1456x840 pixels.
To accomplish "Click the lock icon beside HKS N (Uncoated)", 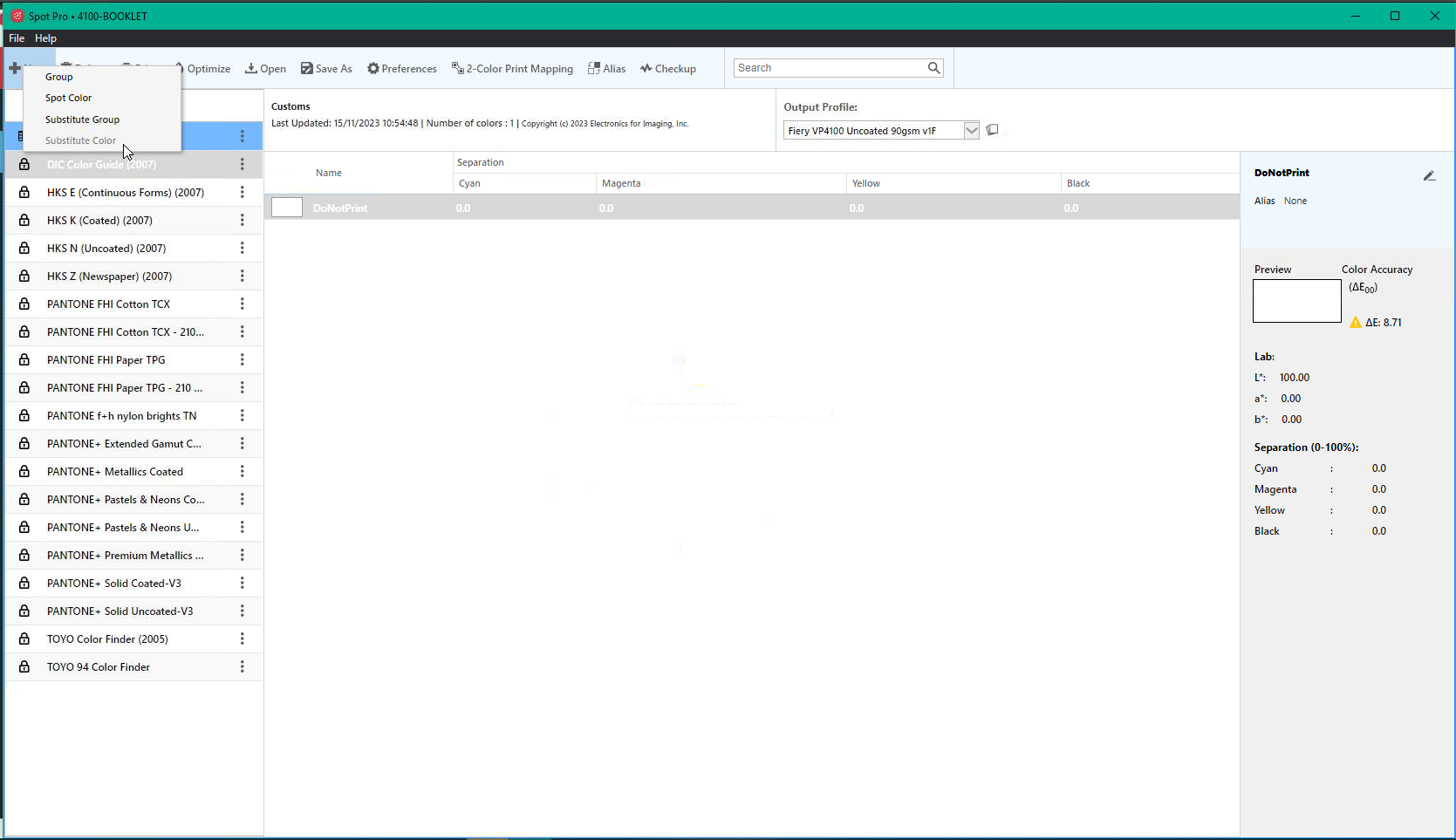I will pyautogui.click(x=24, y=248).
